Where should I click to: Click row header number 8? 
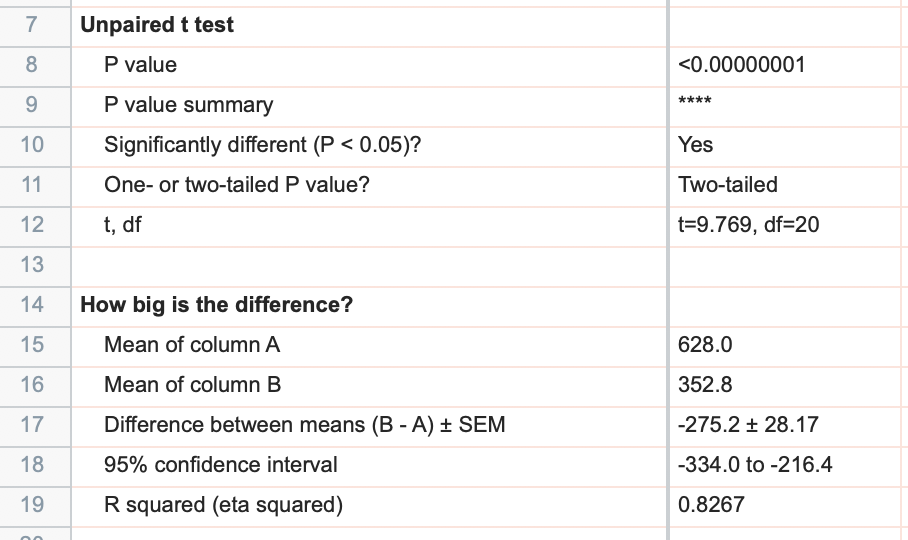[x=32, y=65]
